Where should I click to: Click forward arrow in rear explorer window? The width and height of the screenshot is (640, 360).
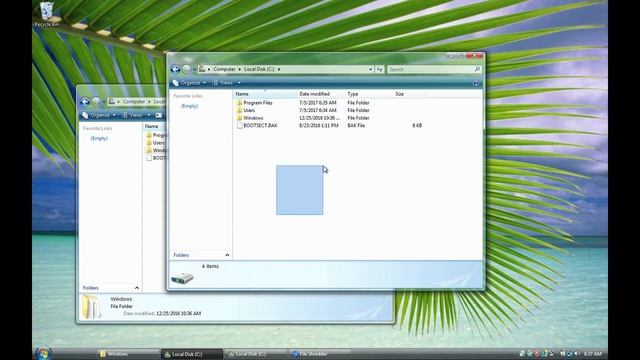coord(96,102)
